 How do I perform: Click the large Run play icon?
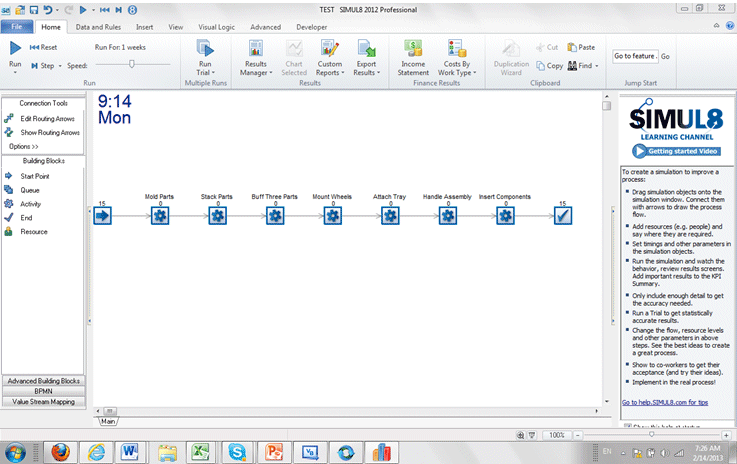click(x=15, y=48)
